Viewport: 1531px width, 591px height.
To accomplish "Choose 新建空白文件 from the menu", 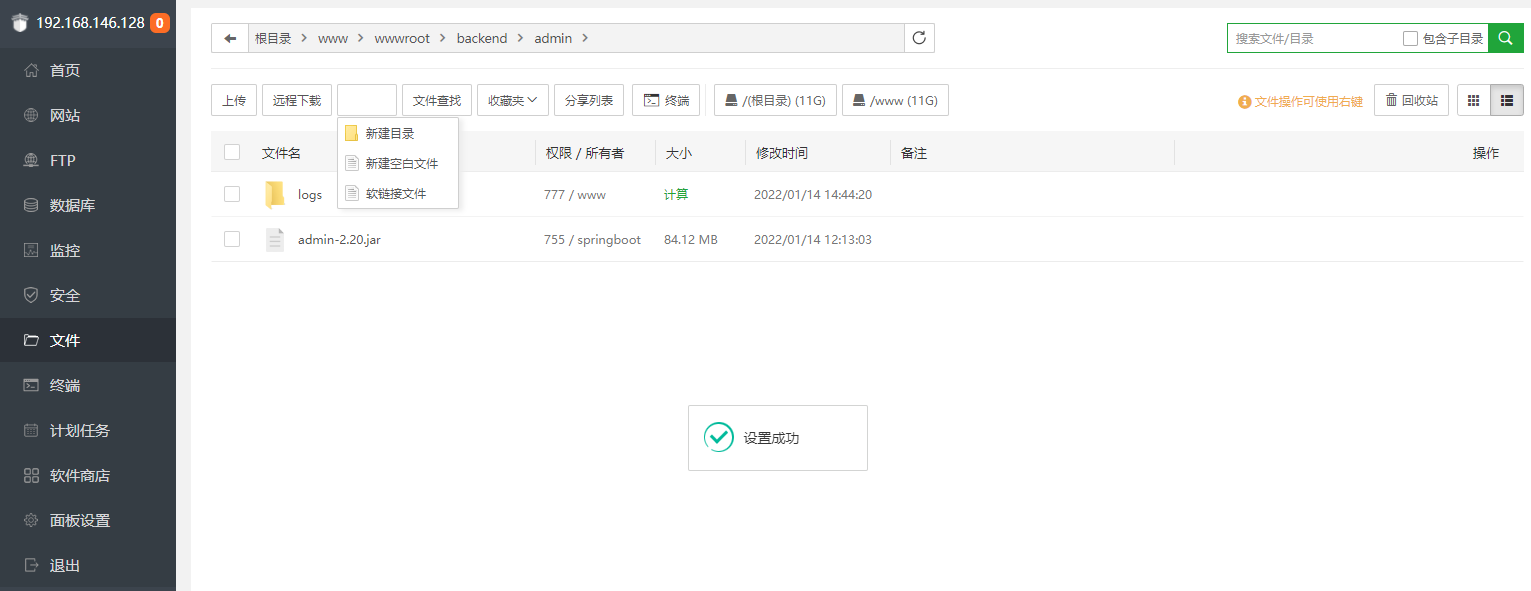I will pos(401,163).
